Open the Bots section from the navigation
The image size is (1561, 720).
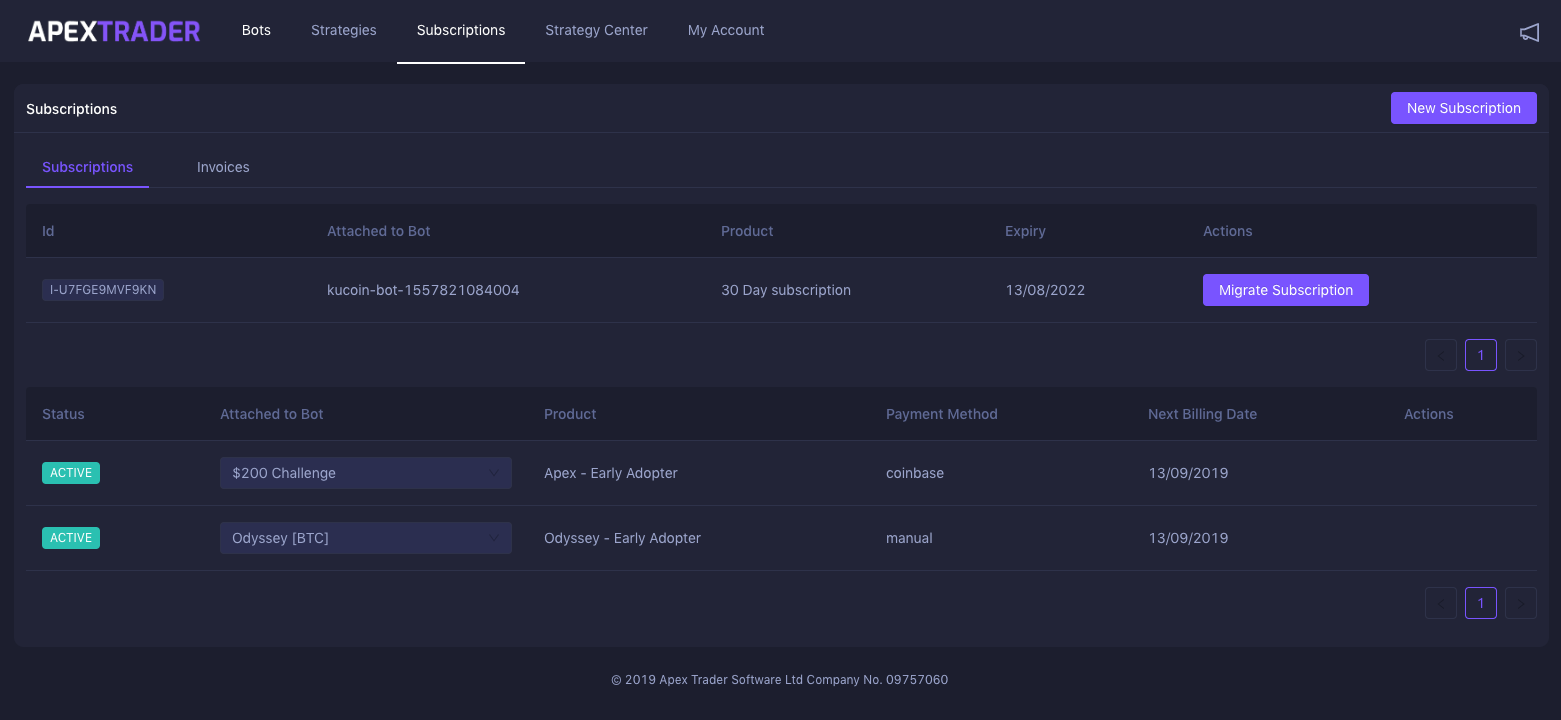click(256, 30)
